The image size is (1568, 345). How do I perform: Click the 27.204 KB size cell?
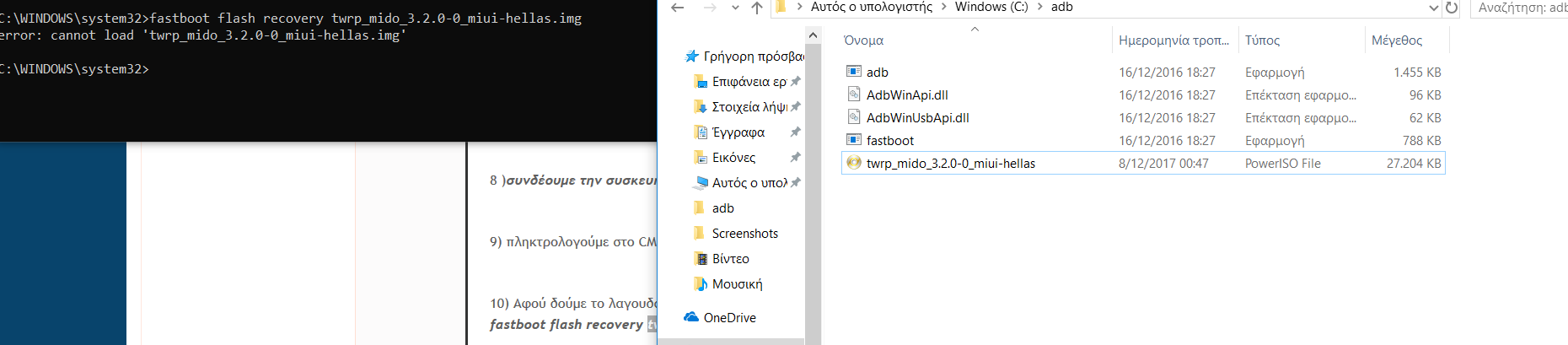1414,164
